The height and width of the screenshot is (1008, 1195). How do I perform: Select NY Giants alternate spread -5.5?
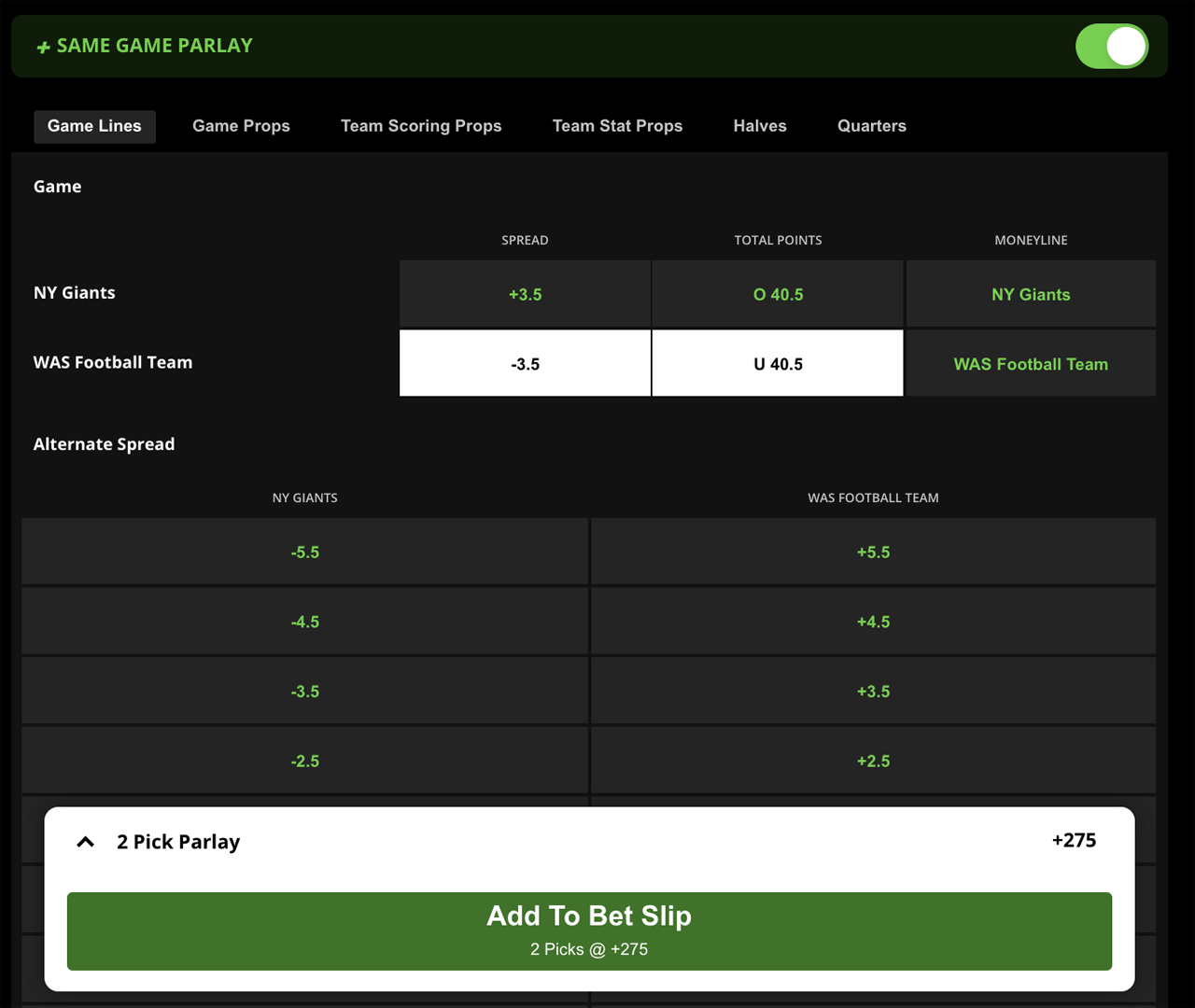(304, 552)
